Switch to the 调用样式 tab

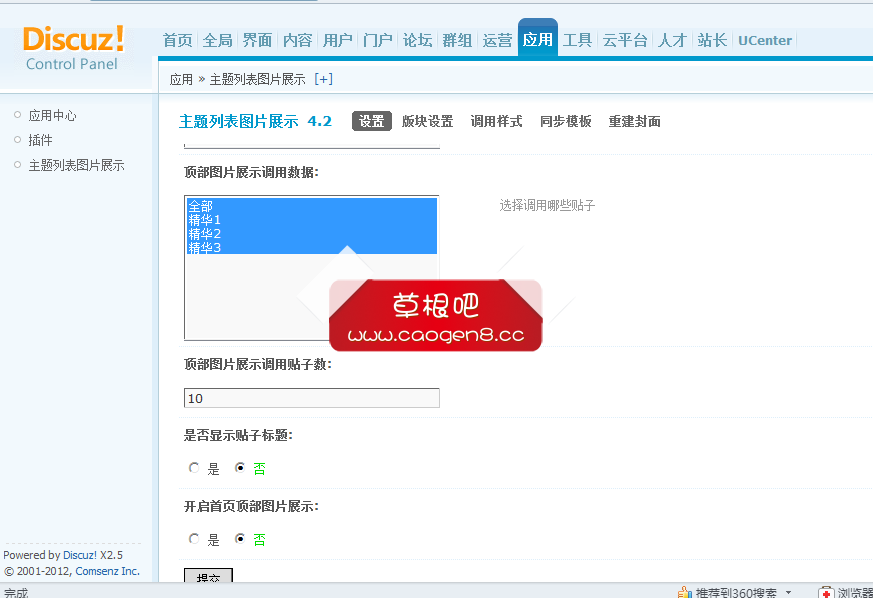[x=496, y=119]
